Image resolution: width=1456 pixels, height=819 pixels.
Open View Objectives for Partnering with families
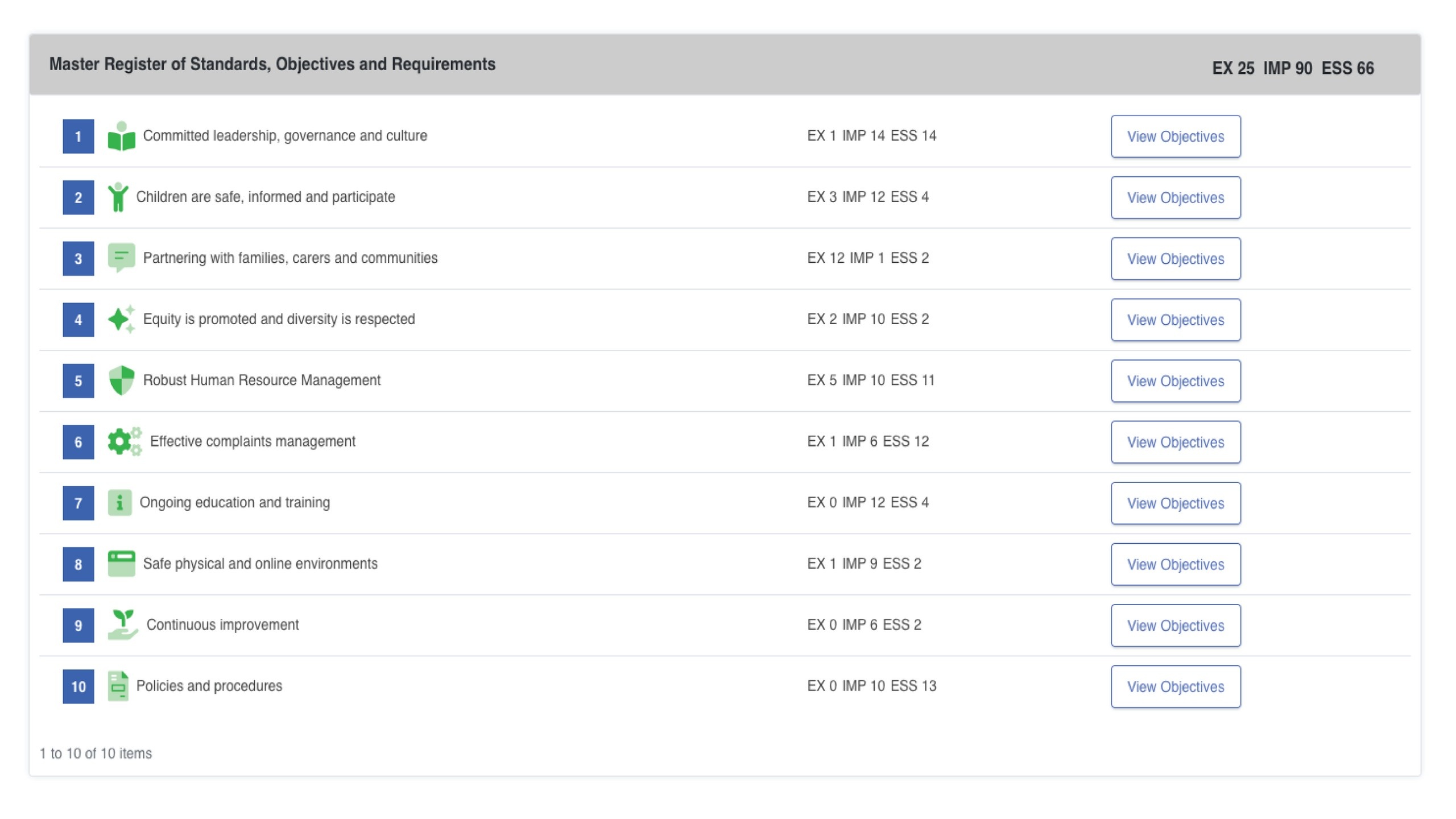[x=1175, y=259]
